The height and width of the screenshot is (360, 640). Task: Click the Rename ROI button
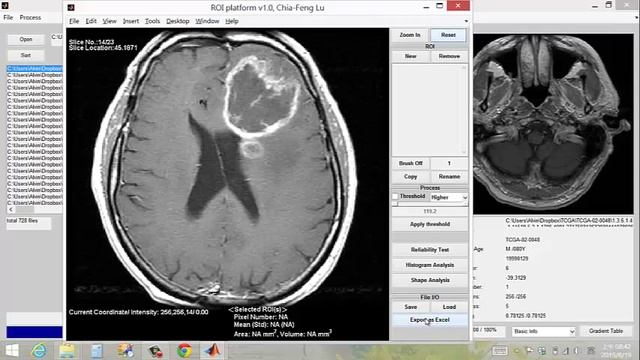(449, 177)
